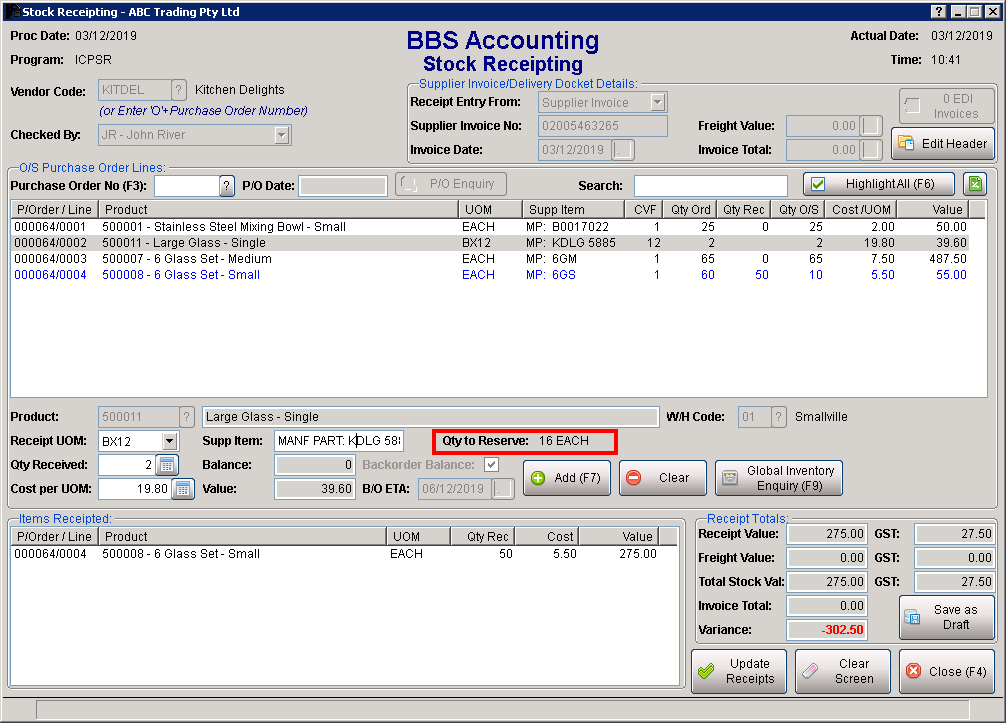Open the calculator next to Cost per UOM
The height and width of the screenshot is (723, 1006).
tap(183, 488)
